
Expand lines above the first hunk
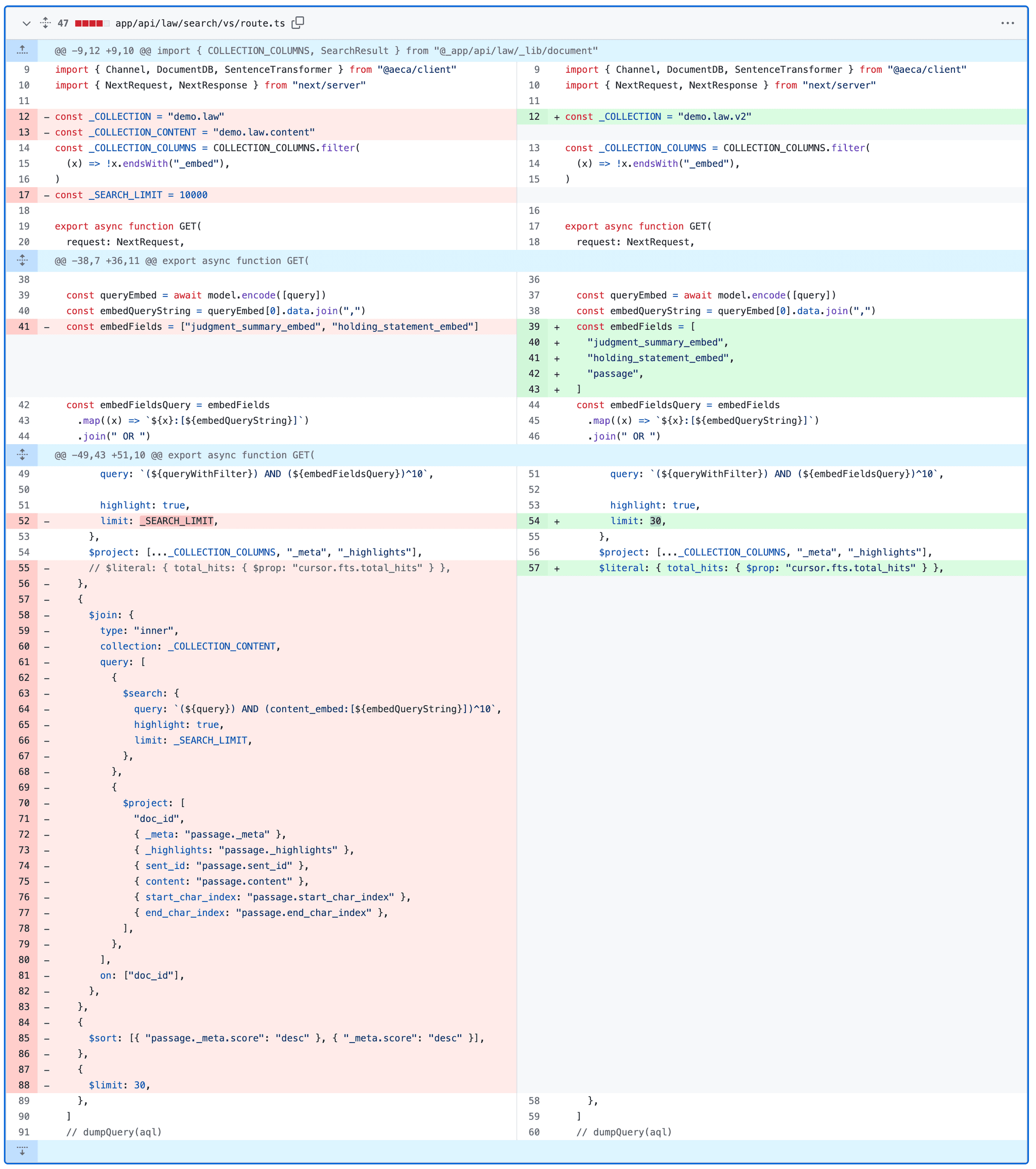coord(22,51)
